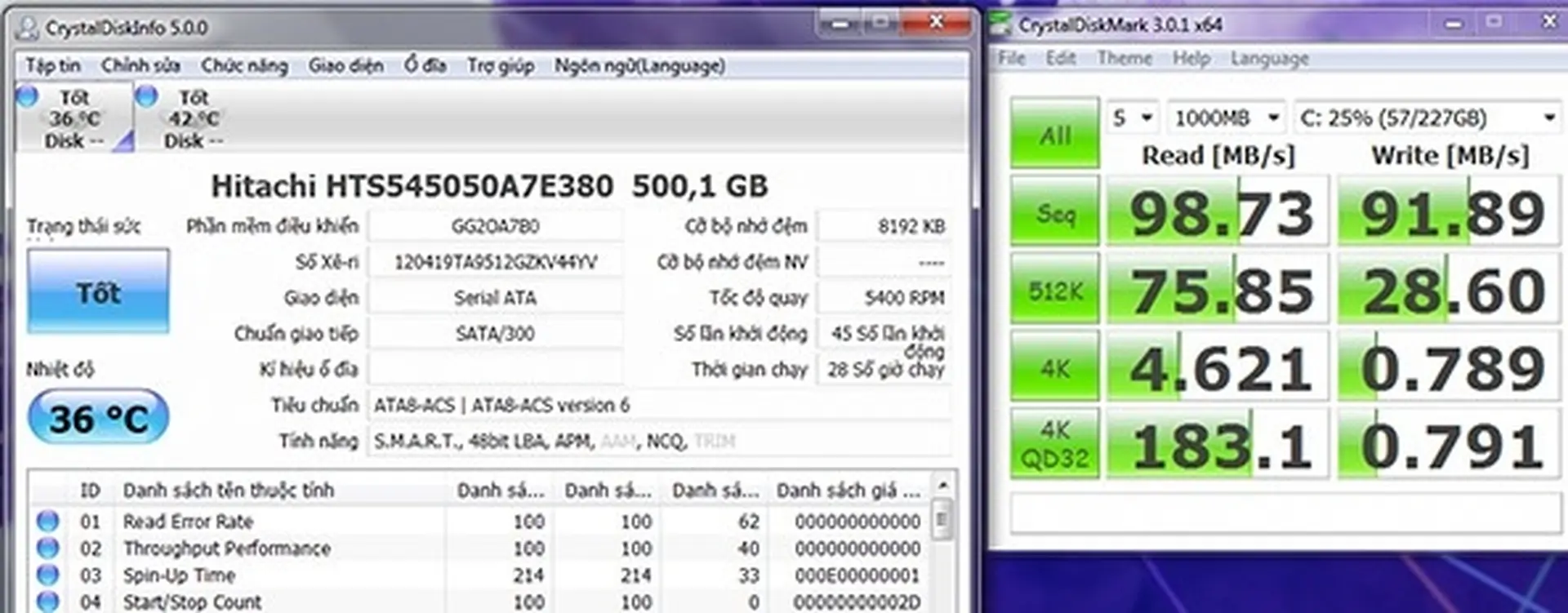The height and width of the screenshot is (613, 1568).
Task: Click the CrystalDiskMark title bar icon
Action: (1001, 24)
